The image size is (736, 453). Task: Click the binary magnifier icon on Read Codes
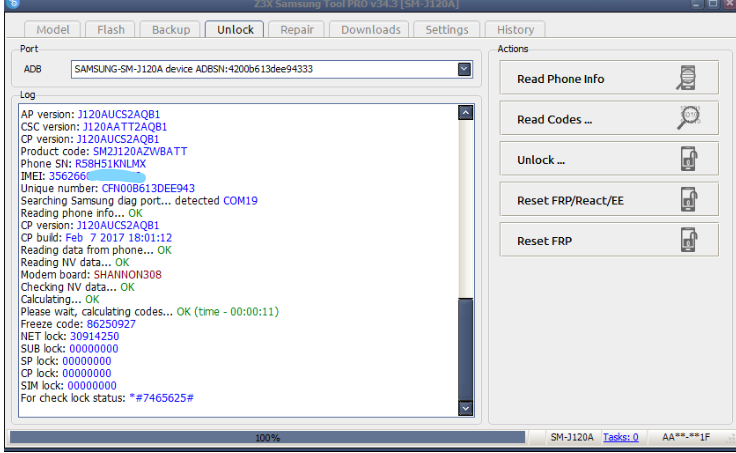click(689, 118)
